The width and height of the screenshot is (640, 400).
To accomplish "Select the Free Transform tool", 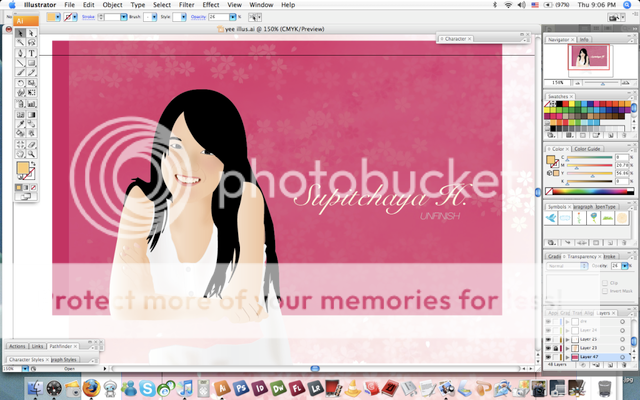I will pos(31,93).
